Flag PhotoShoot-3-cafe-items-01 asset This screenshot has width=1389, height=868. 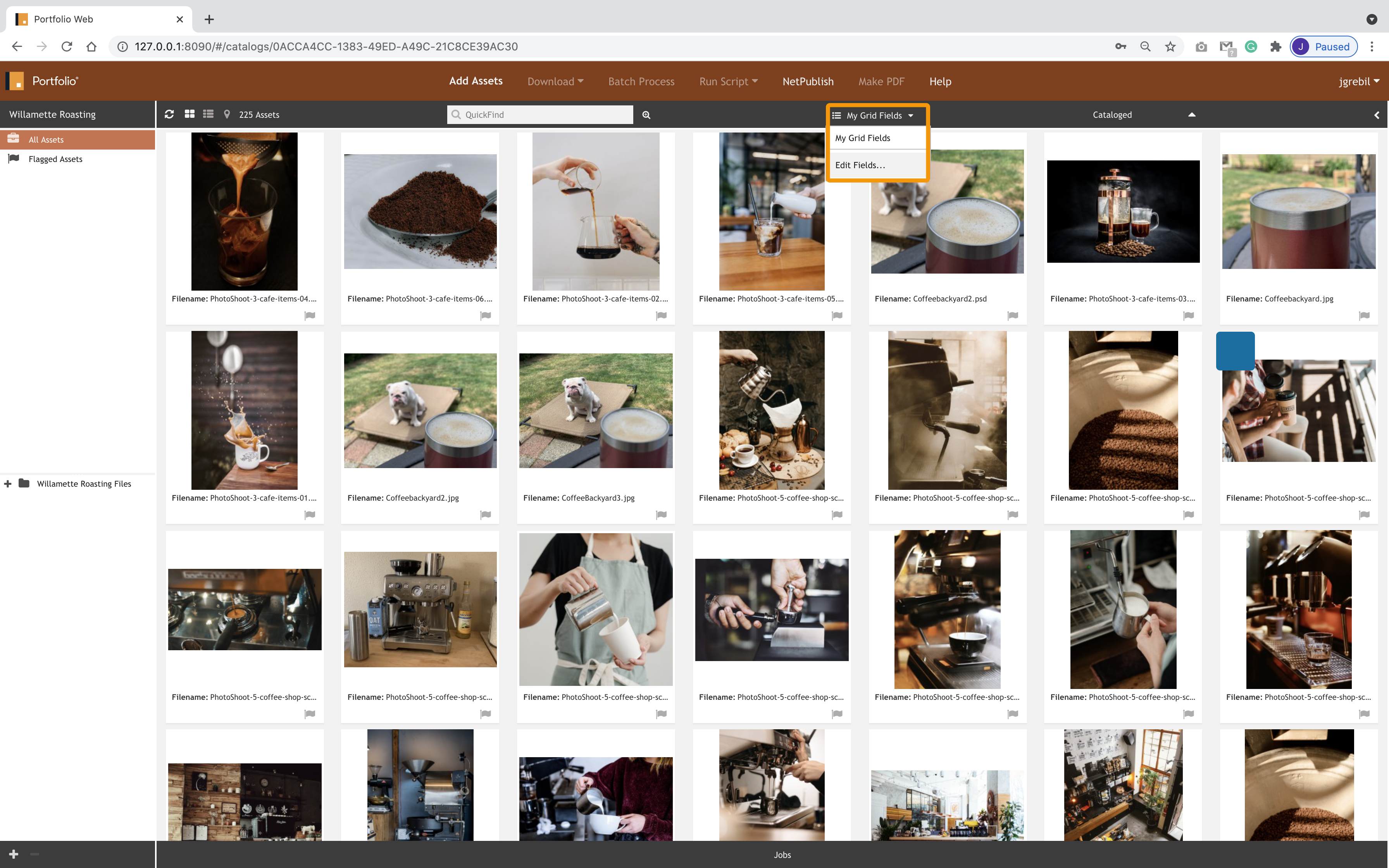pyautogui.click(x=310, y=514)
